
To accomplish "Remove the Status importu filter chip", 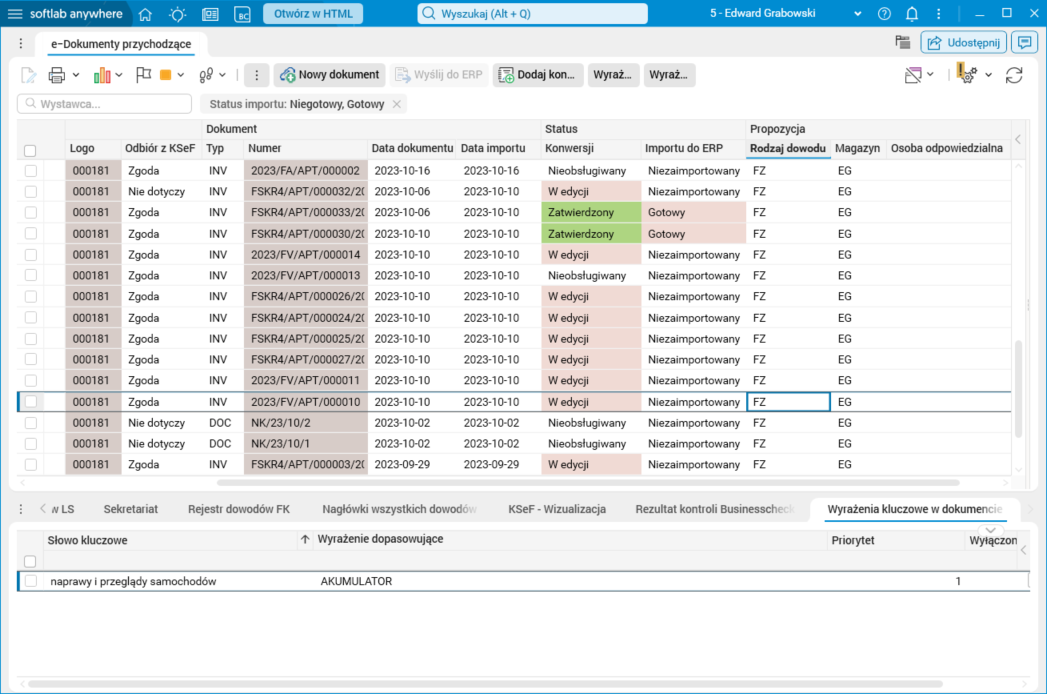I will coord(397,104).
